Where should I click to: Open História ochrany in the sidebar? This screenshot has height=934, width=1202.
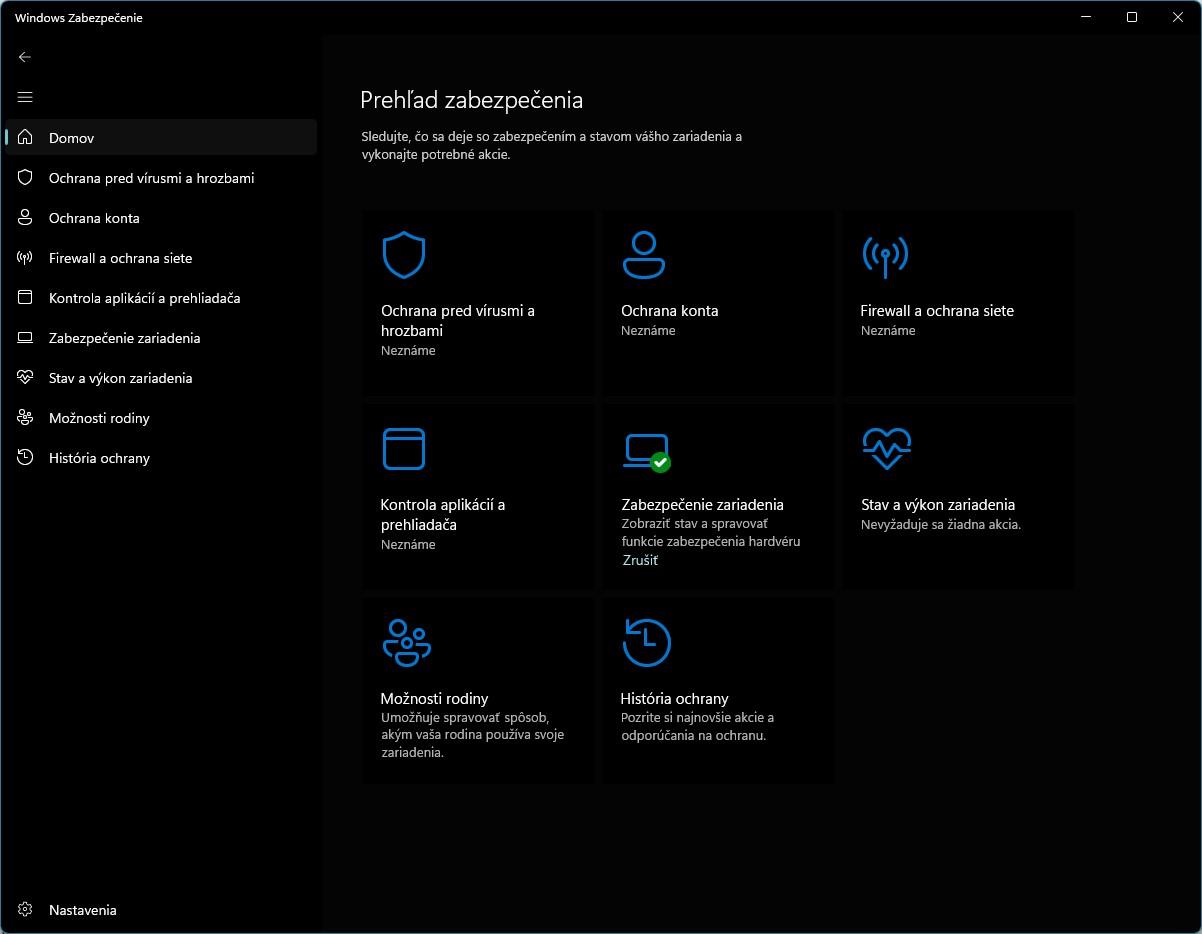(161, 458)
